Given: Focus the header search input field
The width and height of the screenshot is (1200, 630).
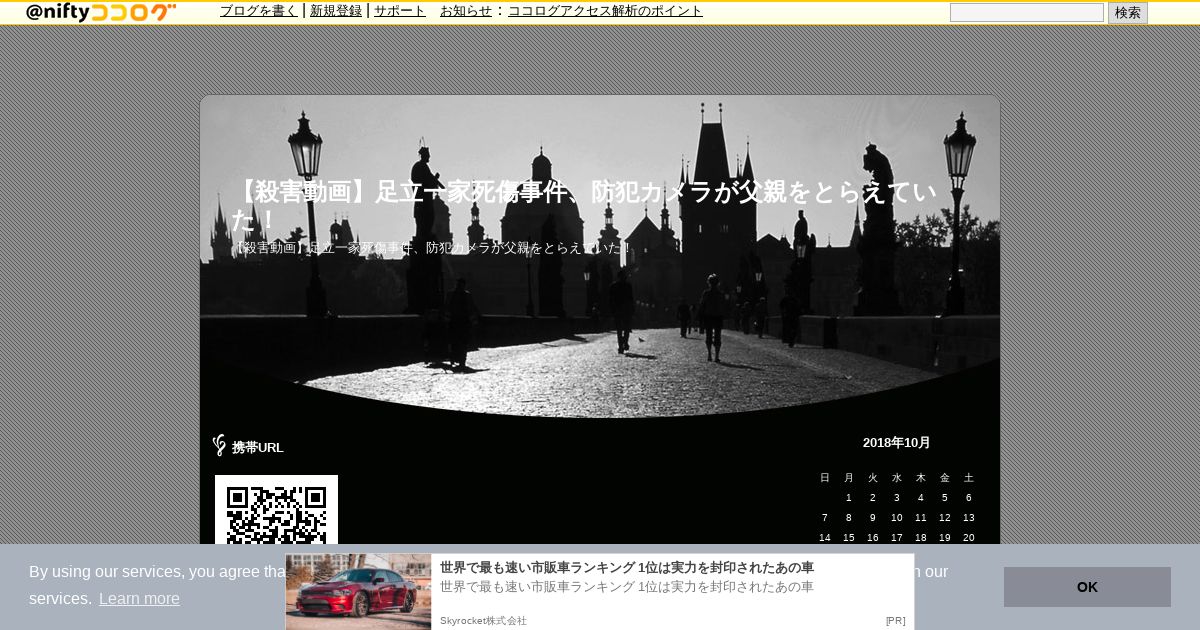Looking at the screenshot, I should click(1027, 12).
